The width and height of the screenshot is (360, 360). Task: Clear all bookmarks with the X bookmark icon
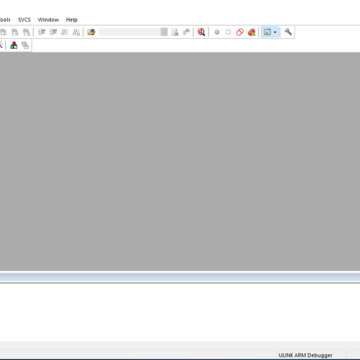(26, 32)
